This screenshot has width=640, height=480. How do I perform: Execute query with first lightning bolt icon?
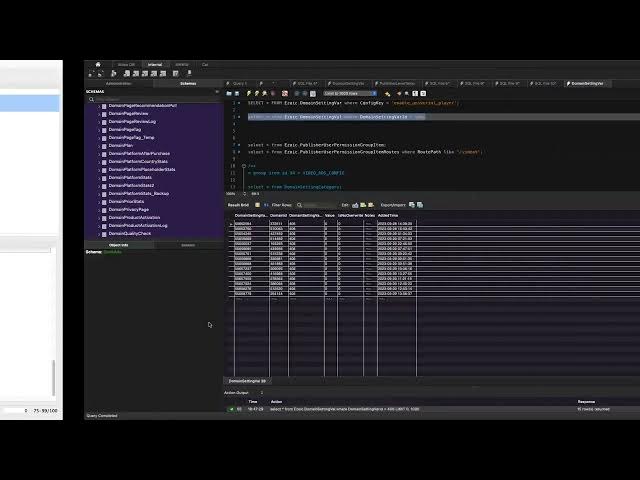(249, 93)
